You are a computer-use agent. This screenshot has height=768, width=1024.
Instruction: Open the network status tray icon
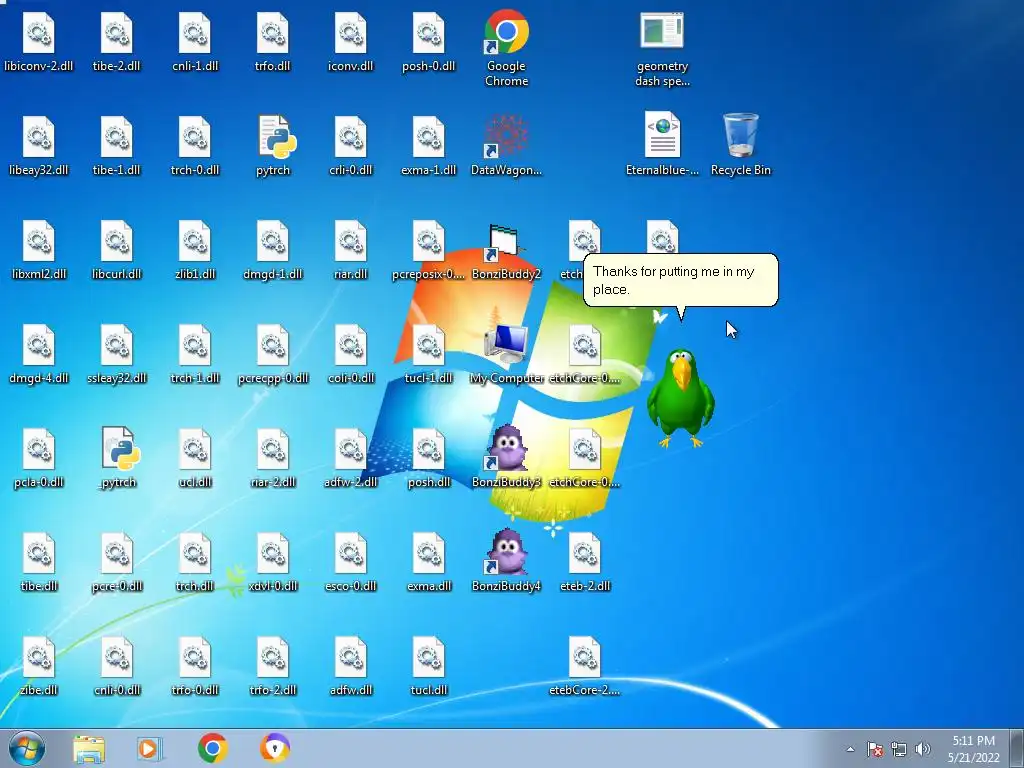point(899,749)
